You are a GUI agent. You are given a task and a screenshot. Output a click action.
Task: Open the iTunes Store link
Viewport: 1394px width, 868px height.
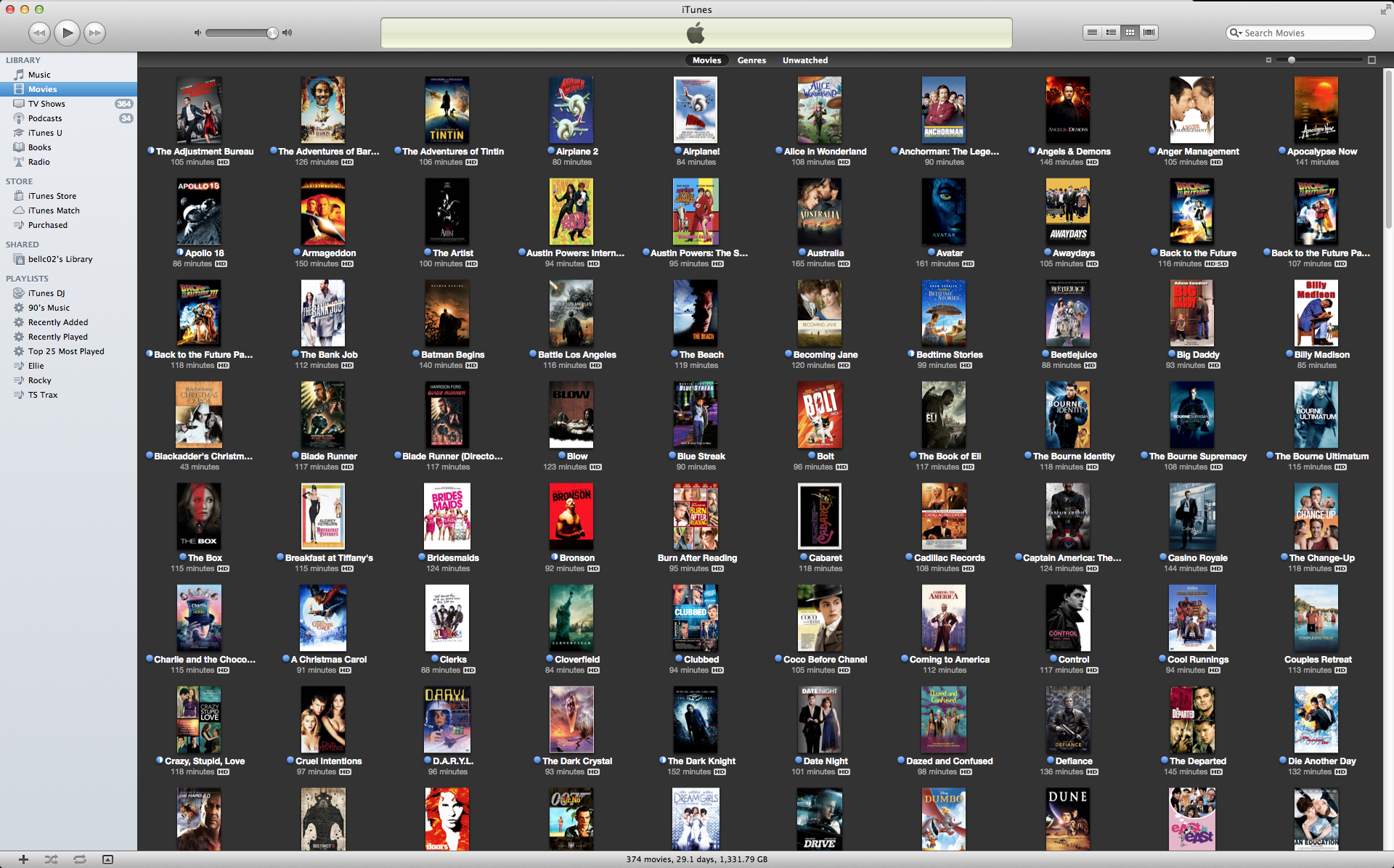click(x=52, y=196)
